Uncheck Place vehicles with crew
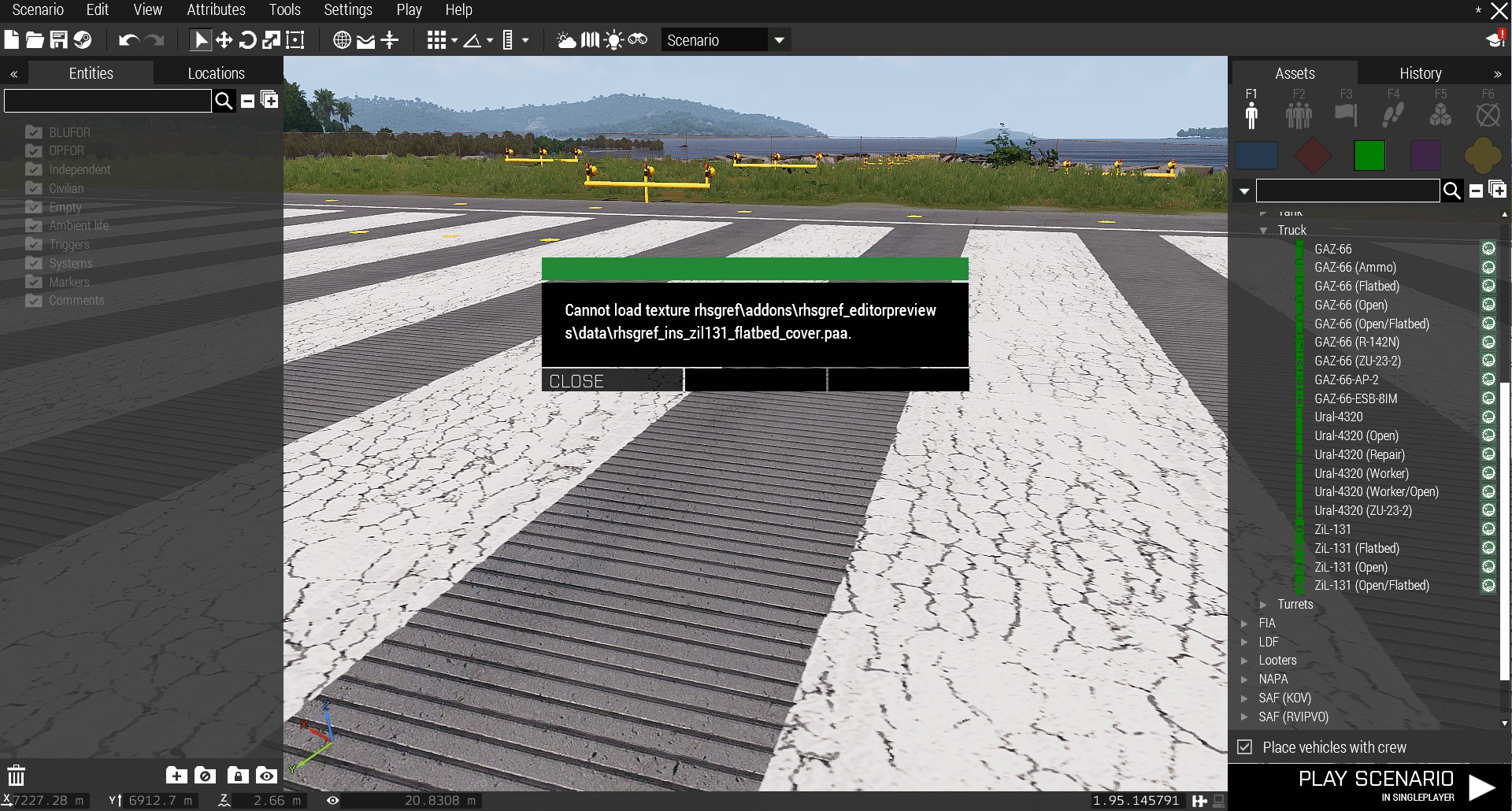This screenshot has height=811, width=1512. click(x=1244, y=746)
